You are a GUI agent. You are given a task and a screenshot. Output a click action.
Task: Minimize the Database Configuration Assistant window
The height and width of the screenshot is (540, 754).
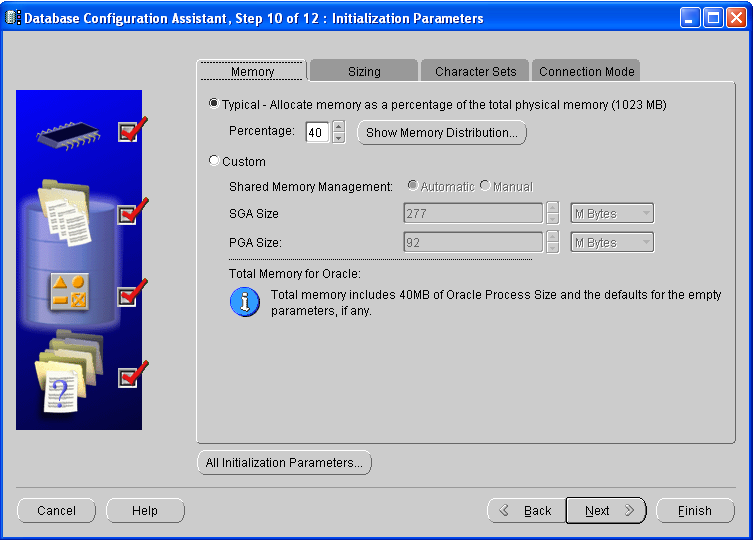pos(690,18)
